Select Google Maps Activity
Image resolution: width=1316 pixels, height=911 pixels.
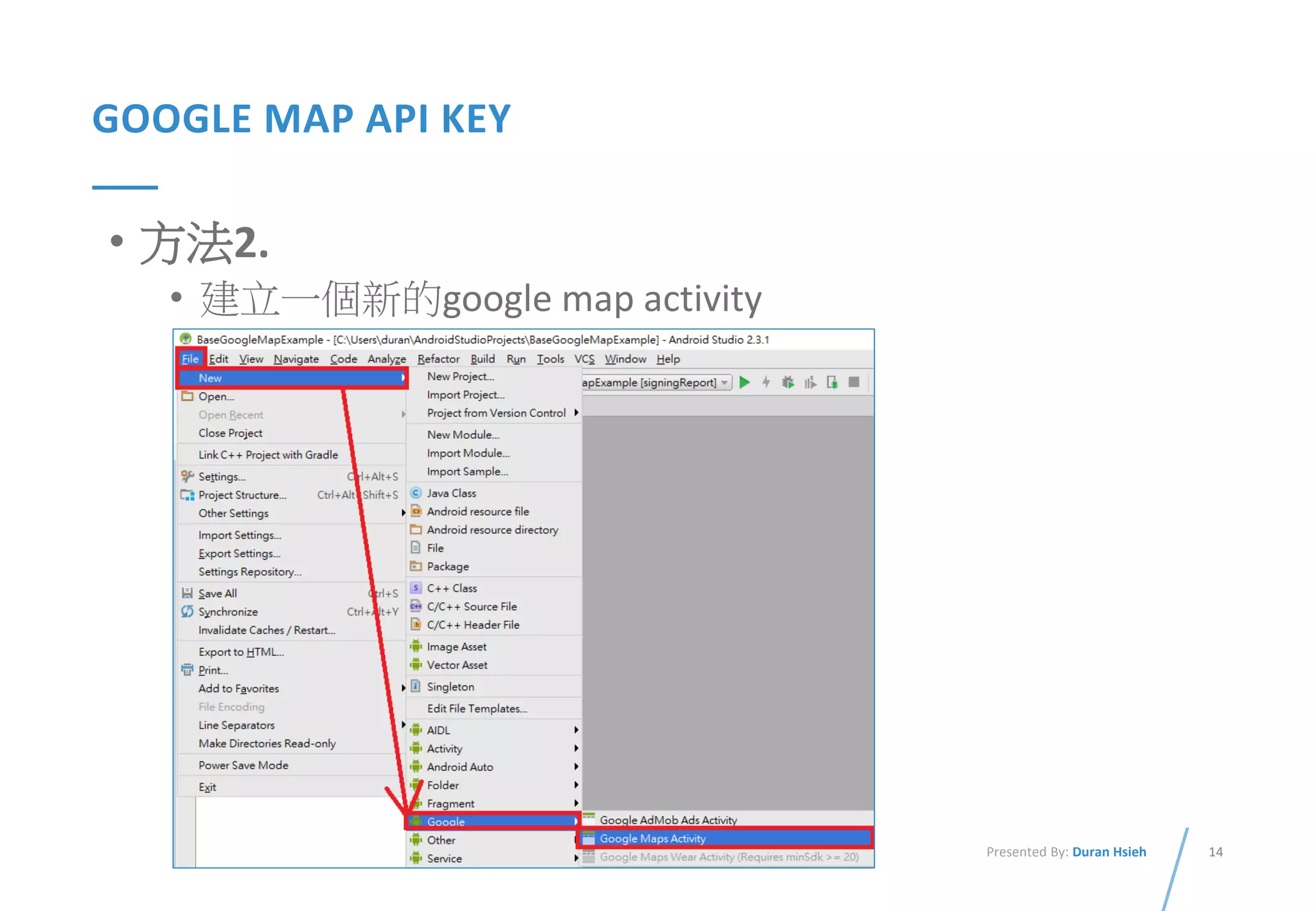727,838
